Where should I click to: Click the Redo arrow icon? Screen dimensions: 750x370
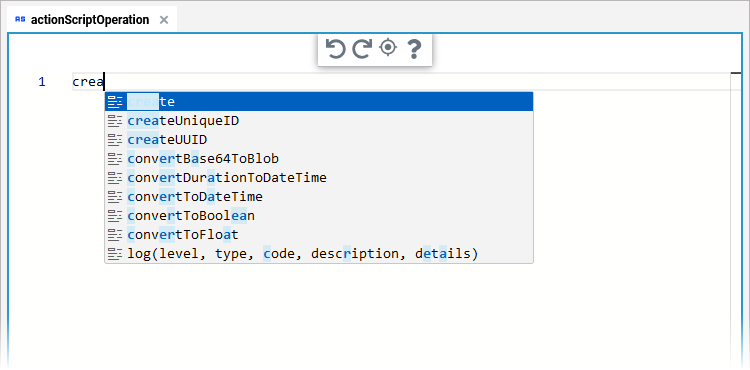pyautogui.click(x=362, y=48)
